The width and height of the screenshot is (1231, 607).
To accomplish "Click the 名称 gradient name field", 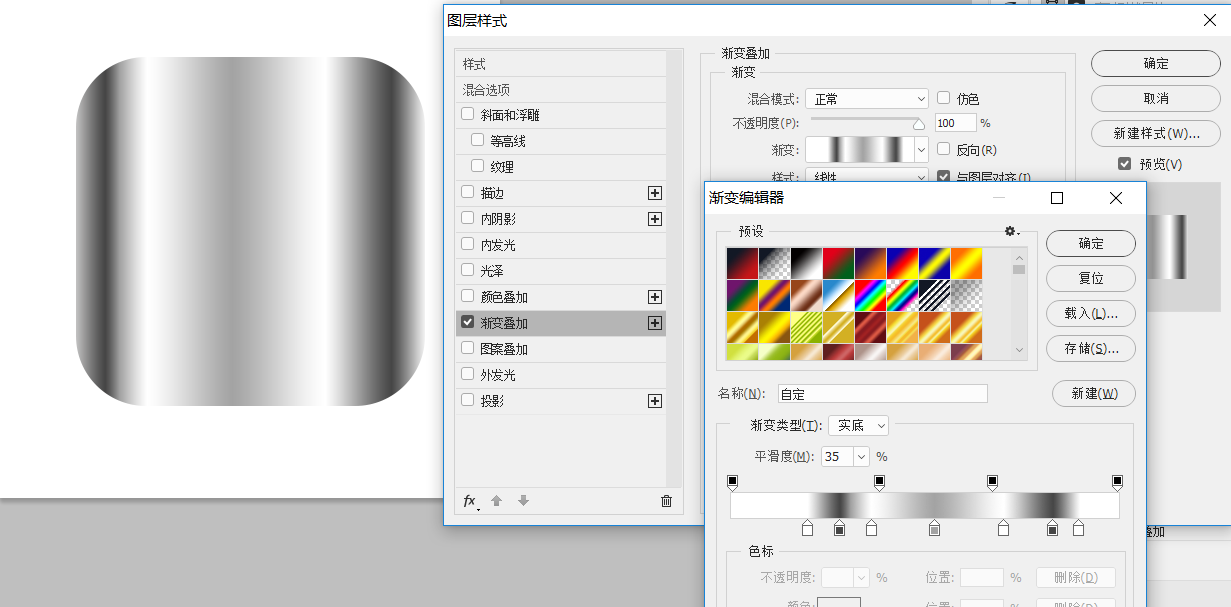I will pos(883,394).
